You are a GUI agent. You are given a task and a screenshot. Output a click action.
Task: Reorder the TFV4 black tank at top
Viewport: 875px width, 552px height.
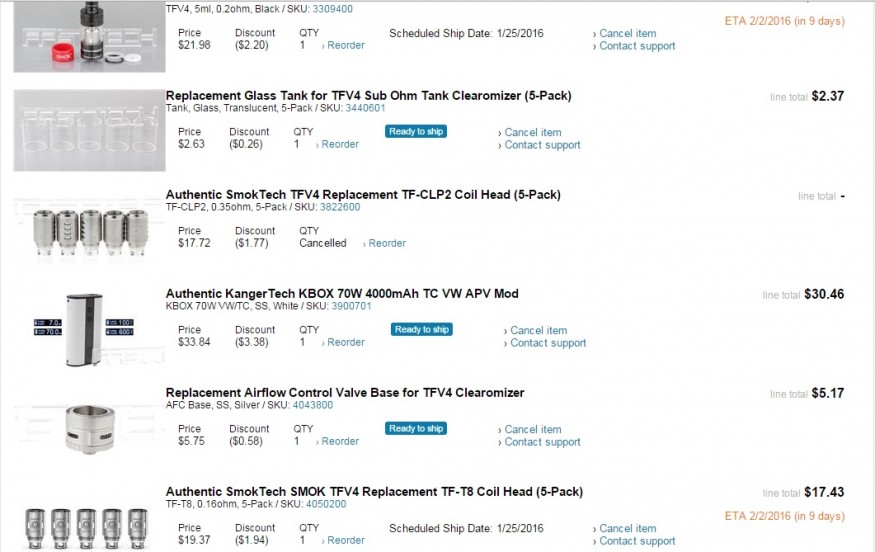(x=345, y=45)
